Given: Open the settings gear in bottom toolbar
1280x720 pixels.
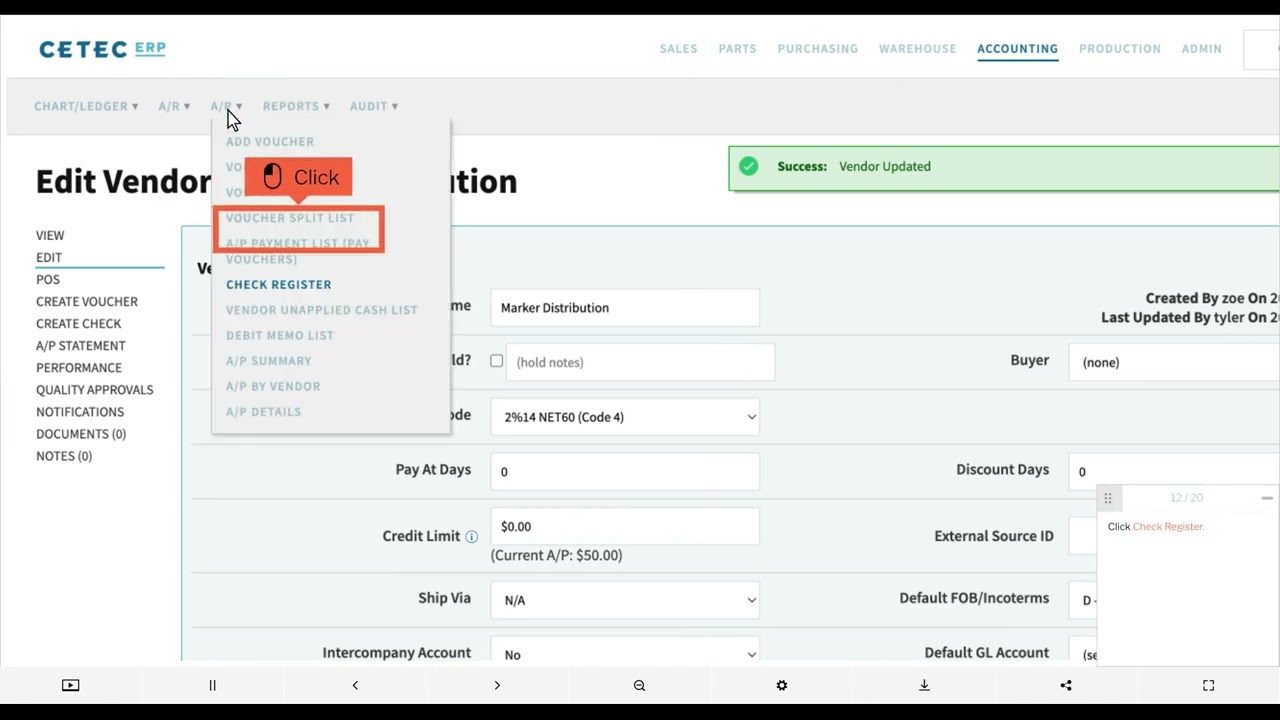Looking at the screenshot, I should (x=782, y=685).
